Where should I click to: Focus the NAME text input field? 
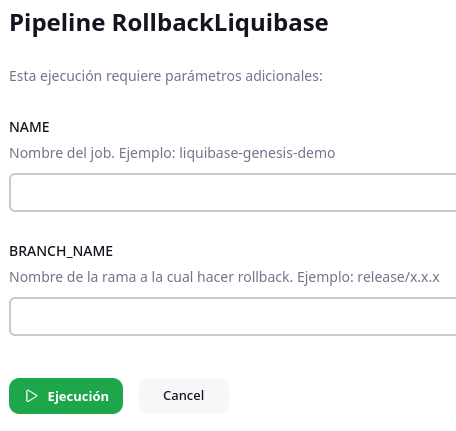[x=233, y=192]
